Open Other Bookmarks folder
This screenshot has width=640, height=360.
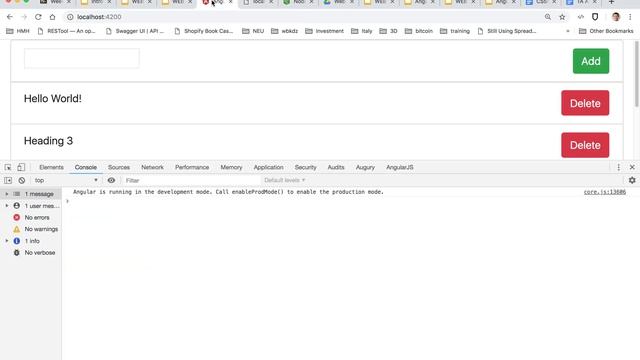[606, 31]
